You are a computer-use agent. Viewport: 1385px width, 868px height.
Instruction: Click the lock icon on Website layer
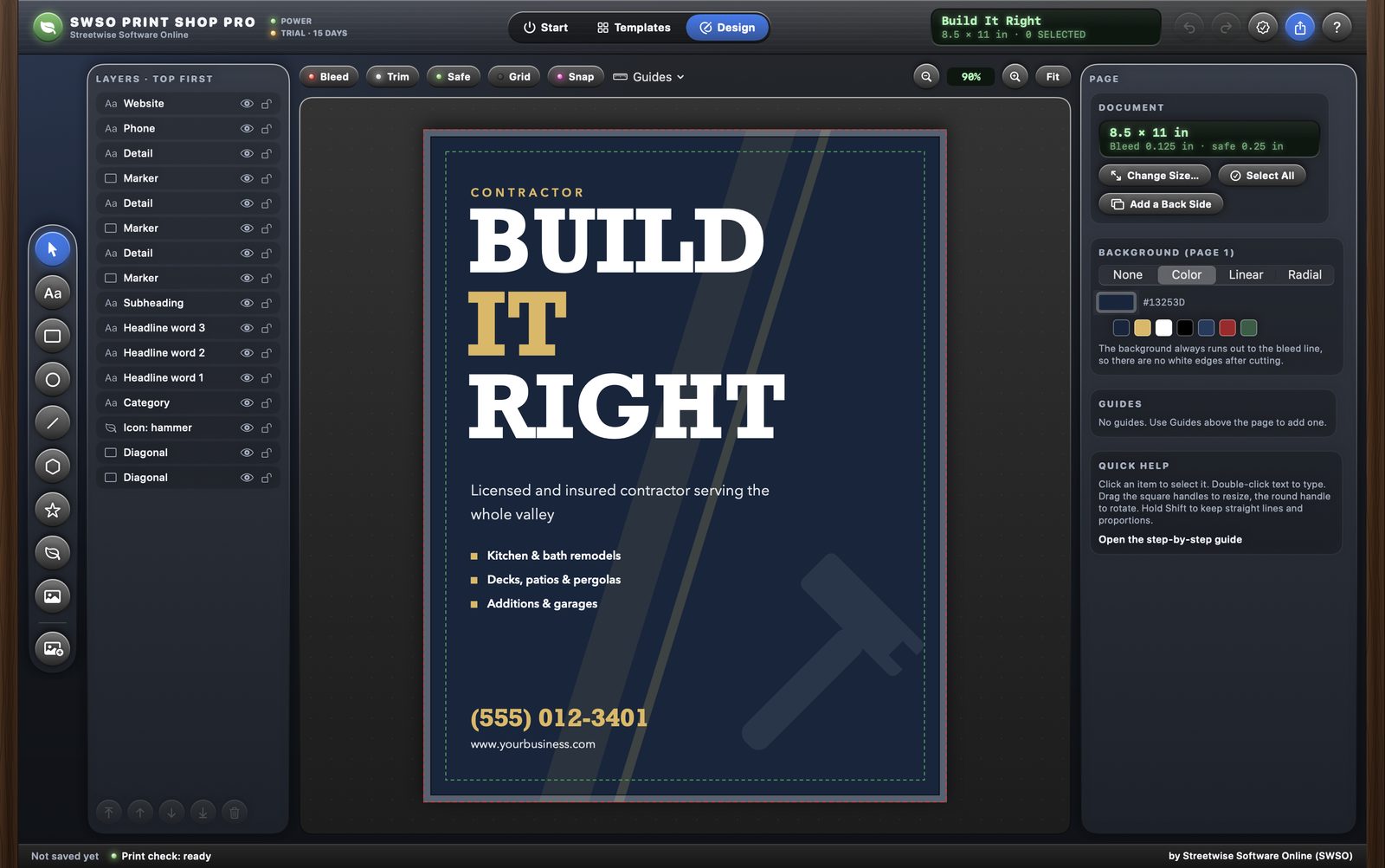click(x=267, y=104)
